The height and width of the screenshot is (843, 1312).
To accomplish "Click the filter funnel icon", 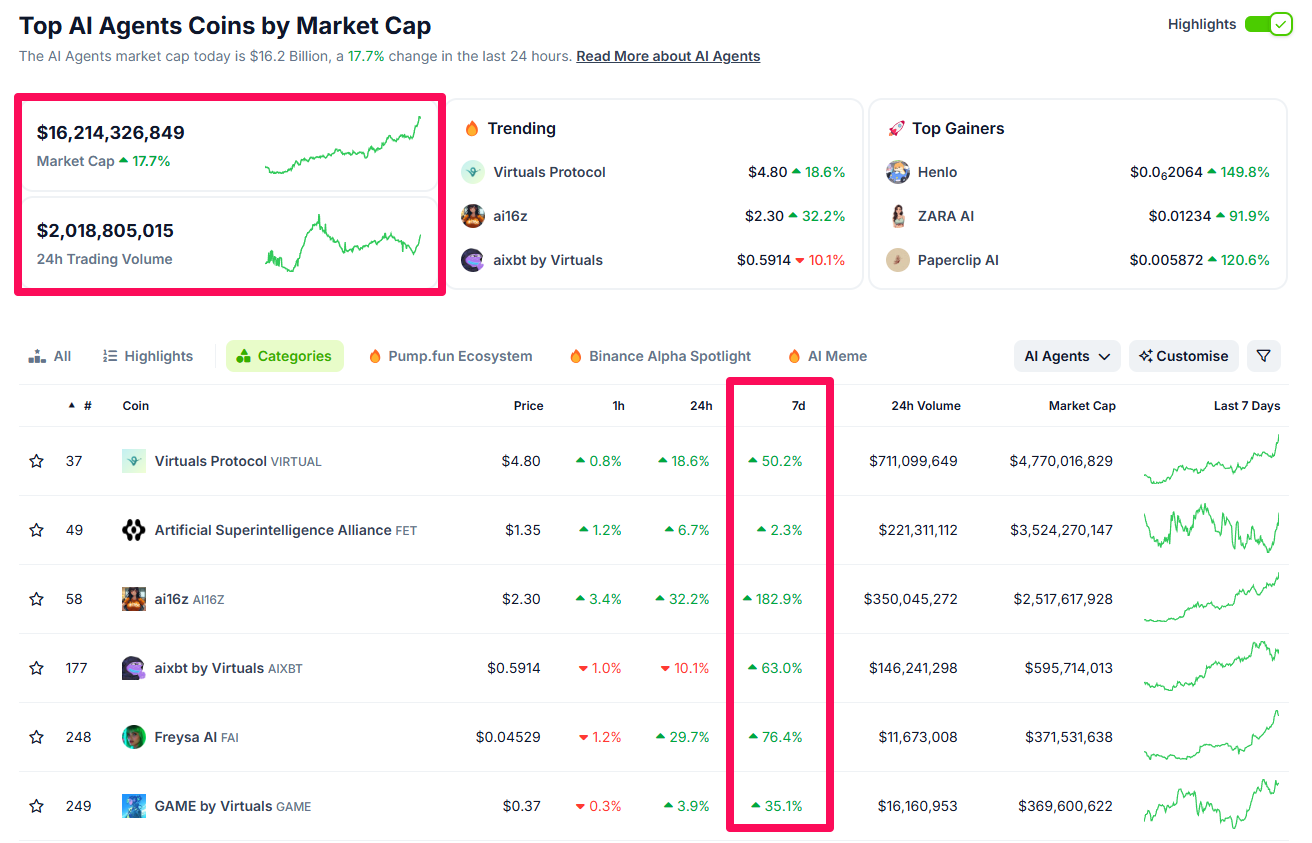I will (x=1264, y=356).
